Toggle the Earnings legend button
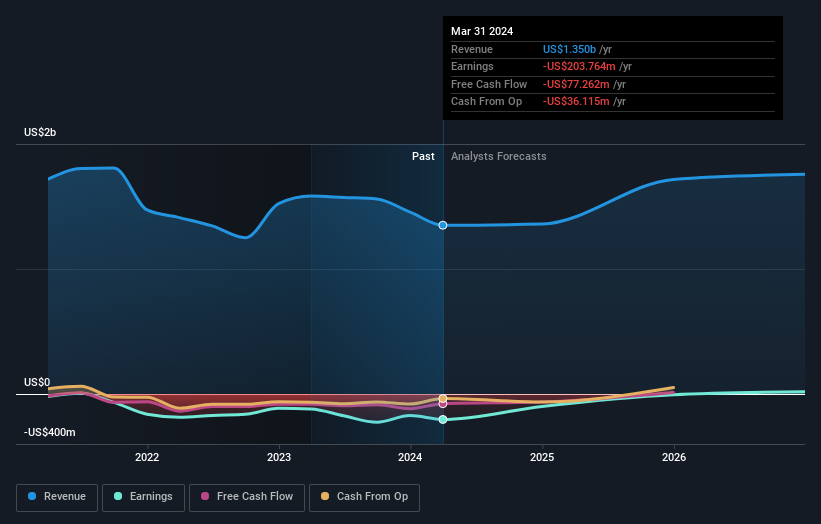The image size is (821, 524). click(x=143, y=497)
